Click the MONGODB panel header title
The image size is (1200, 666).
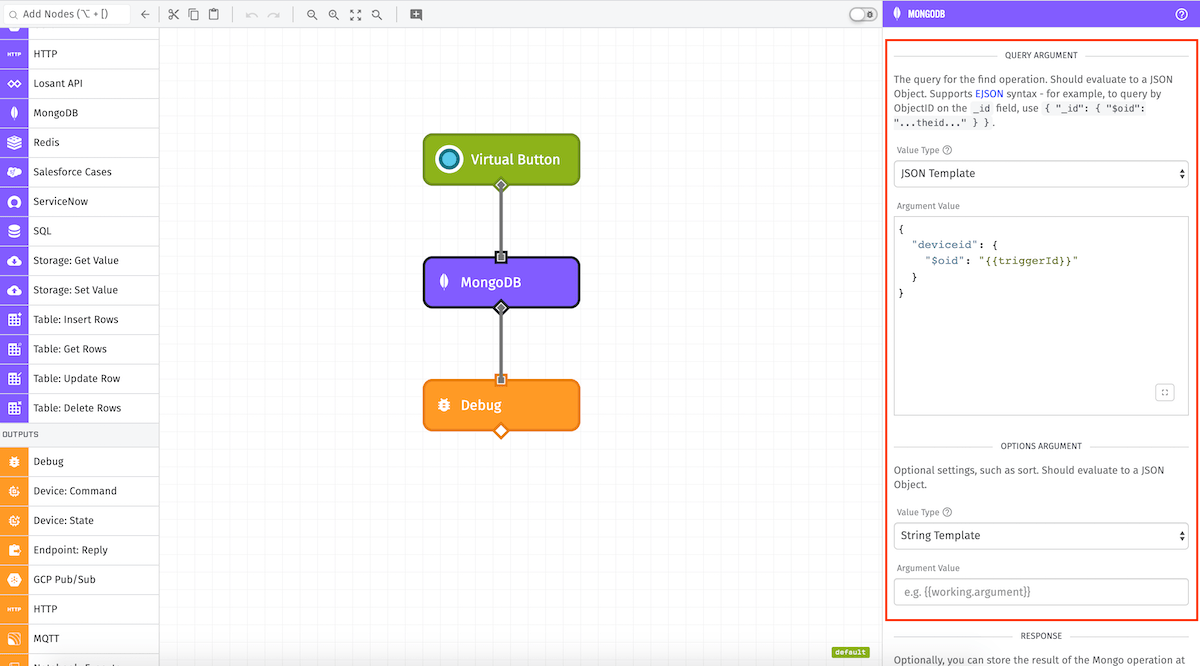pyautogui.click(x=926, y=15)
